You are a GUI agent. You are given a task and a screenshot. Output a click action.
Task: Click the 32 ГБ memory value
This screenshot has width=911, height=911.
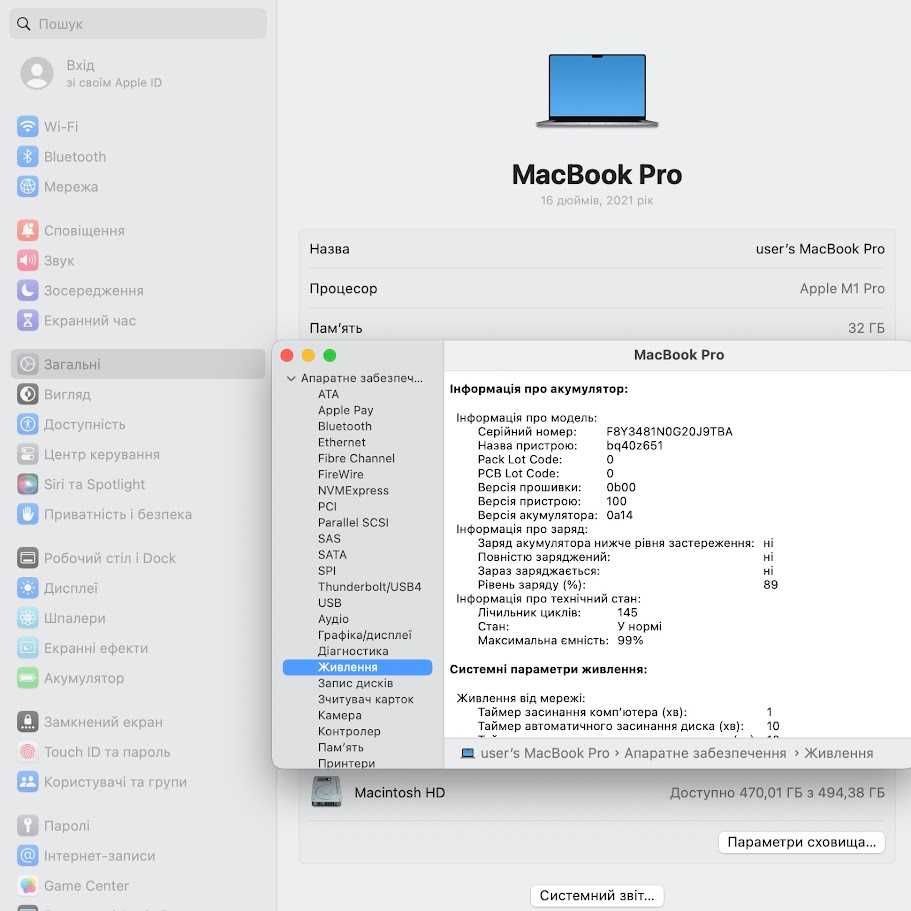866,328
